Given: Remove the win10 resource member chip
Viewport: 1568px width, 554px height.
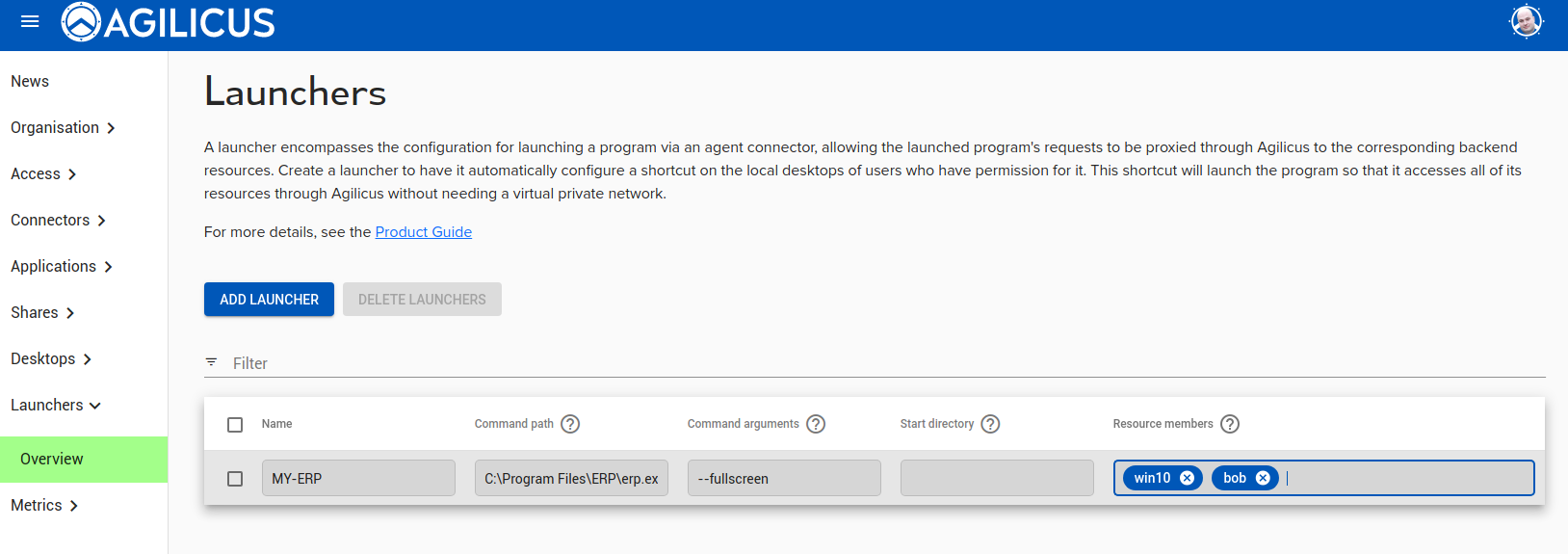Looking at the screenshot, I should click(1188, 478).
